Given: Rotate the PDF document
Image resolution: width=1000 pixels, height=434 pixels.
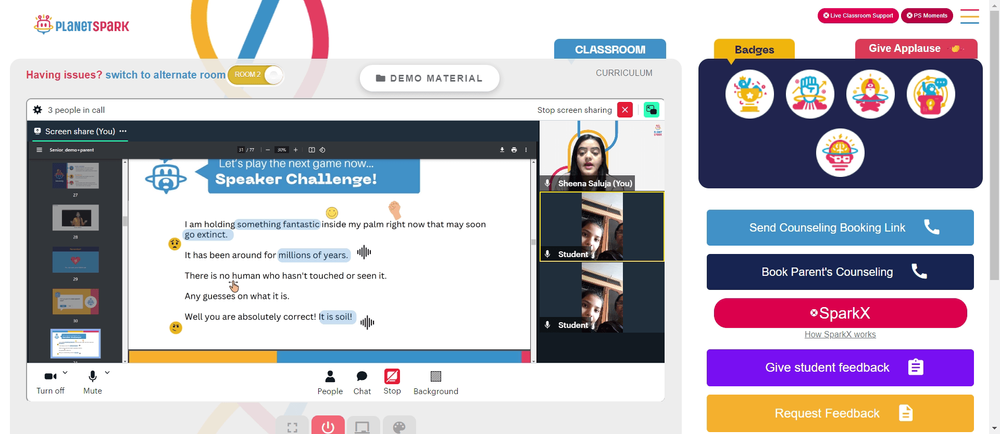Looking at the screenshot, I should 322,150.
